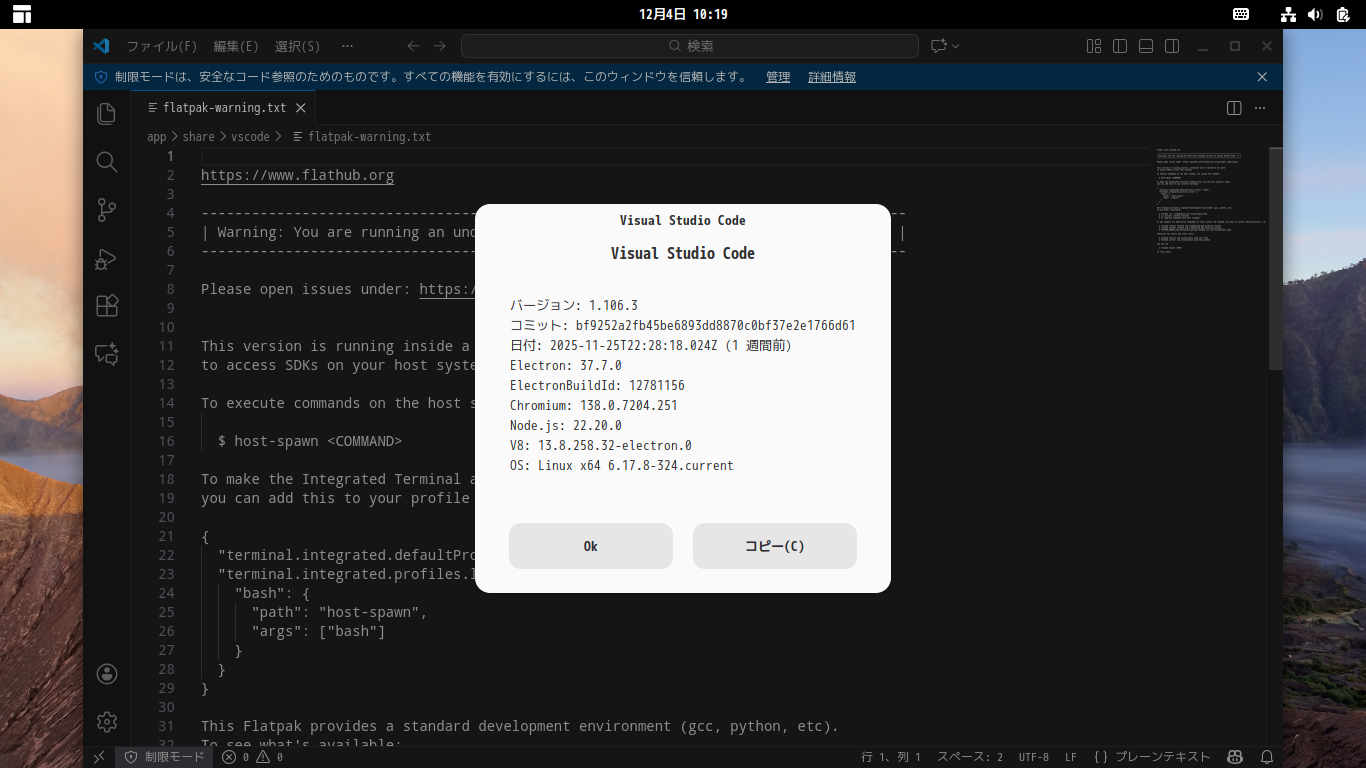
Task: Go forward with the right arrow
Action: (x=440, y=46)
